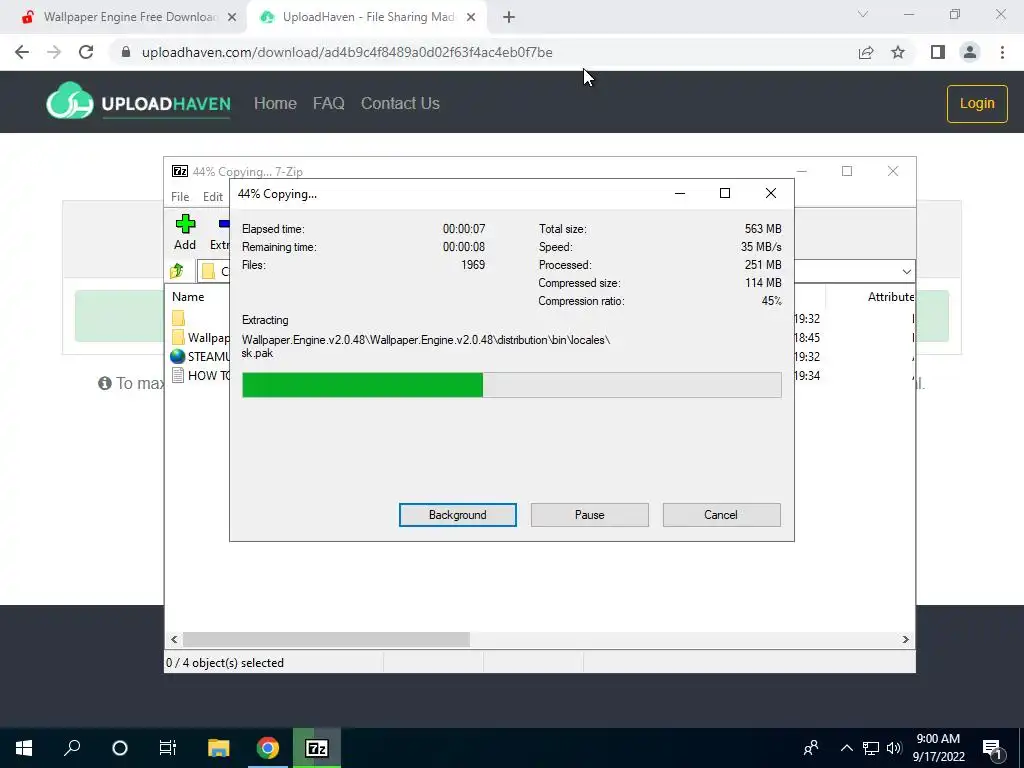Click the Attributes column header

(891, 296)
